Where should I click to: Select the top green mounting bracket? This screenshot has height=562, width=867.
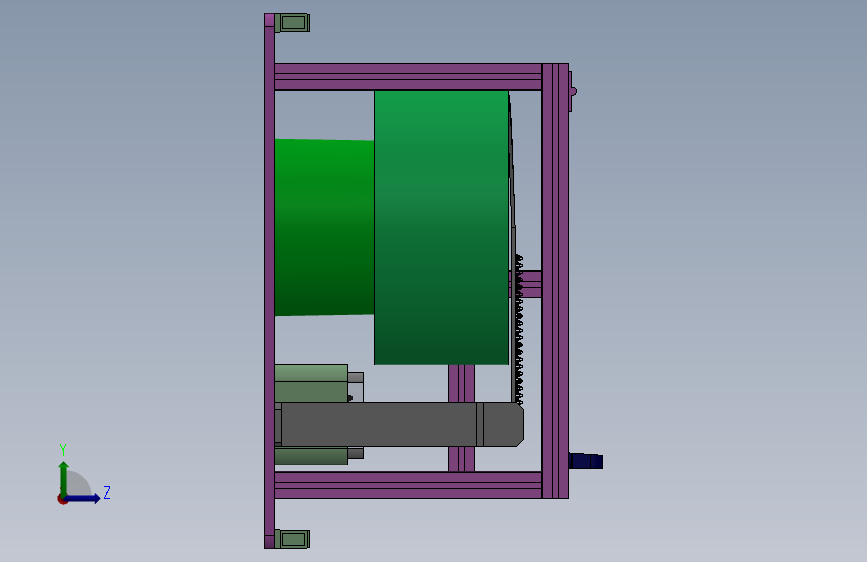pos(293,23)
